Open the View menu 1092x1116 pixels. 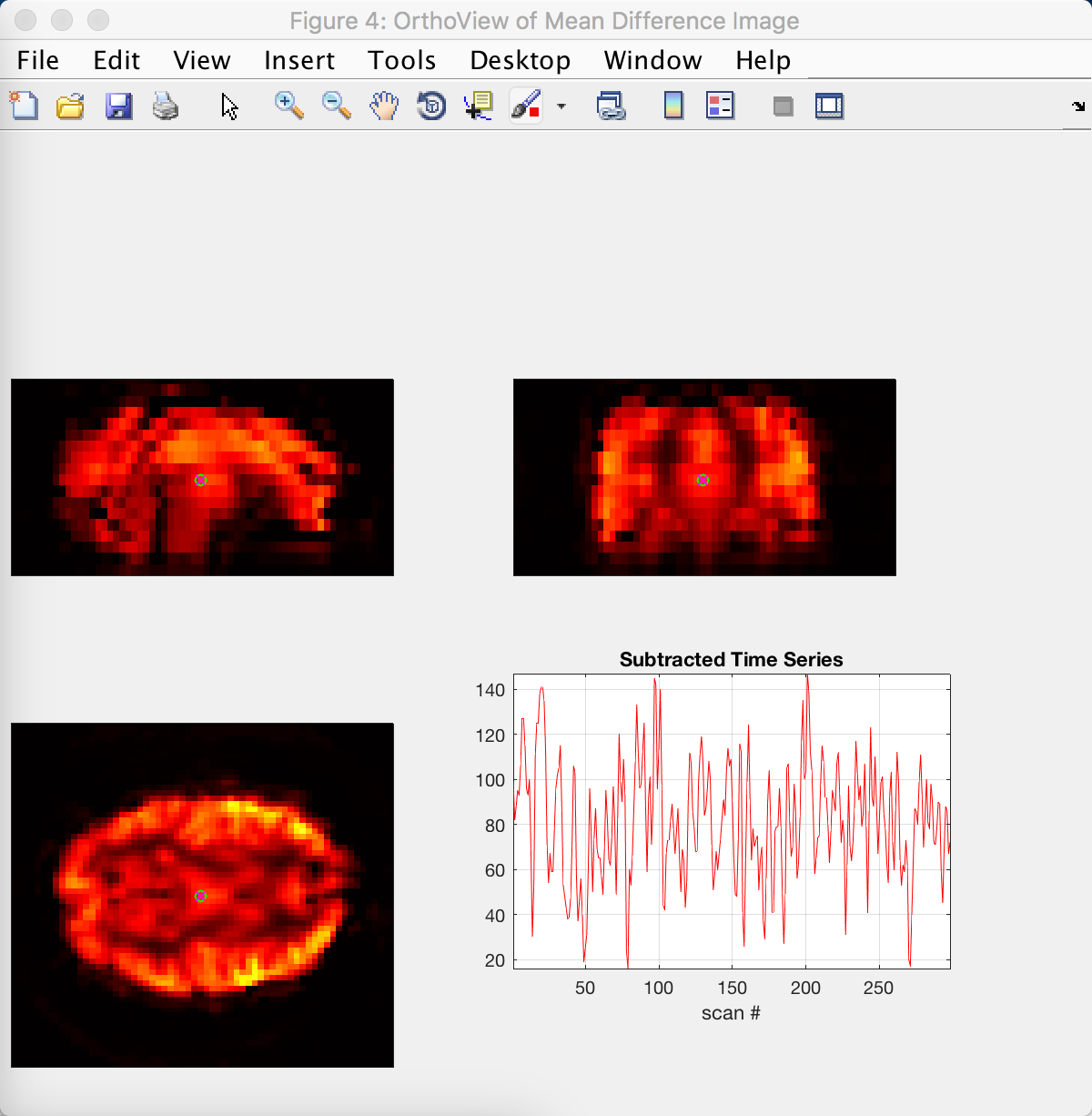(x=202, y=60)
